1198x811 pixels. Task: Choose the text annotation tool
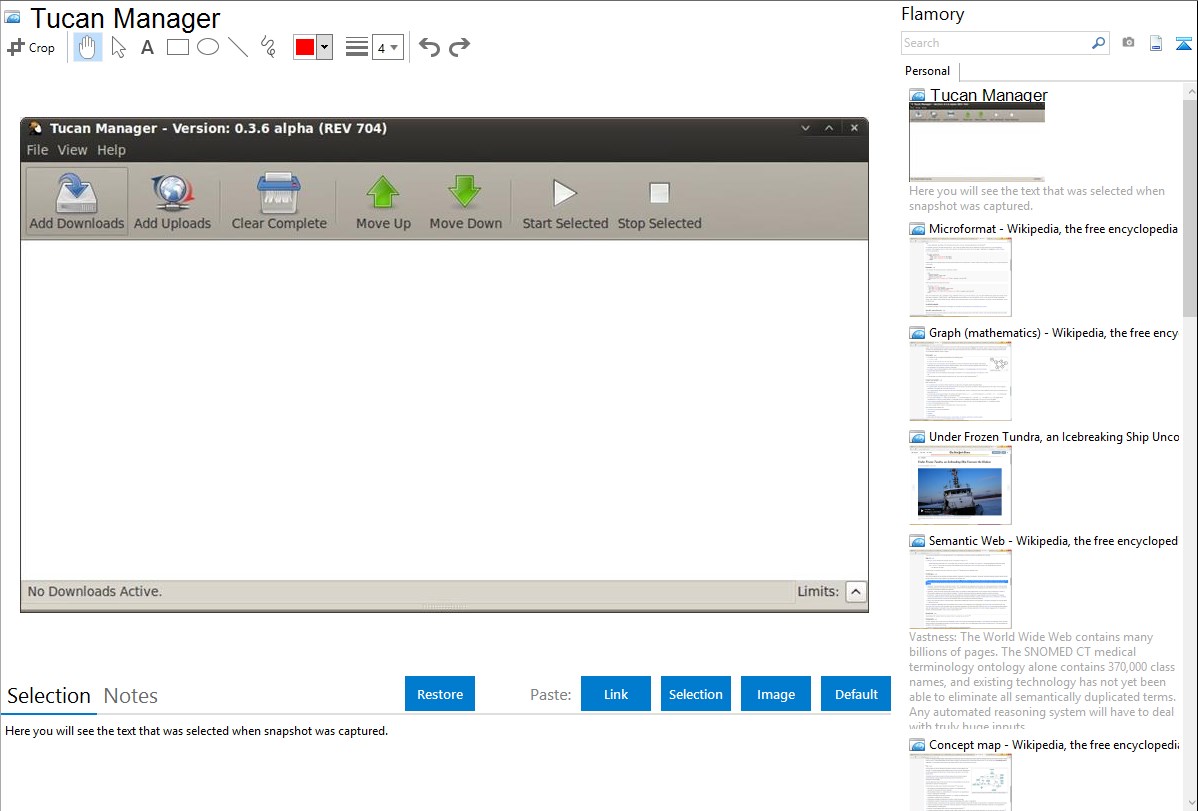[x=147, y=47]
